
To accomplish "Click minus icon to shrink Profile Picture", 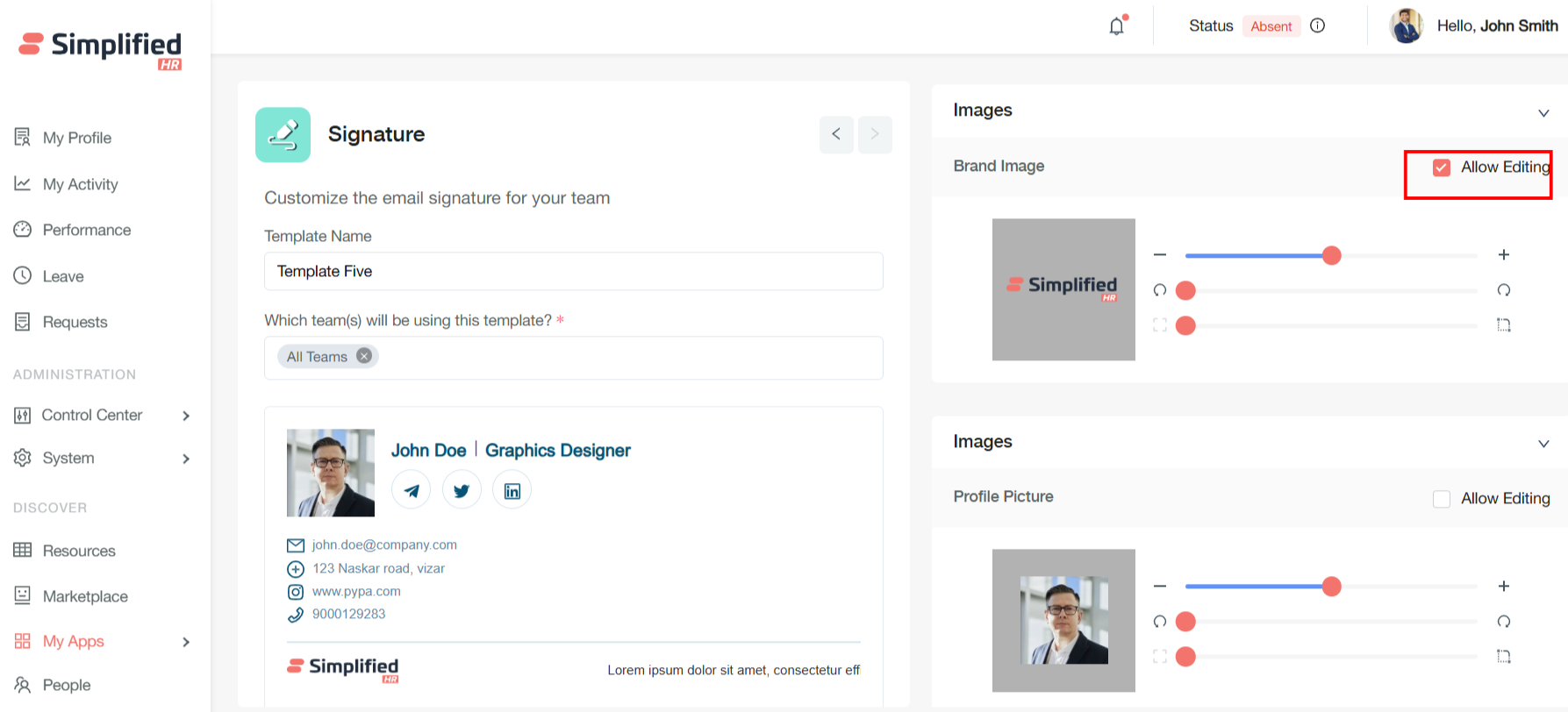I will pyautogui.click(x=1160, y=586).
